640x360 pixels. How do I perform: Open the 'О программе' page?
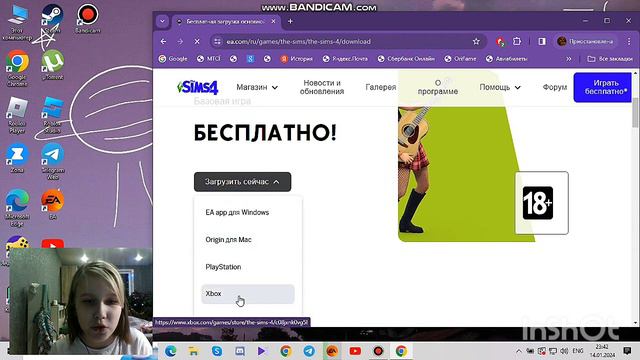point(438,87)
